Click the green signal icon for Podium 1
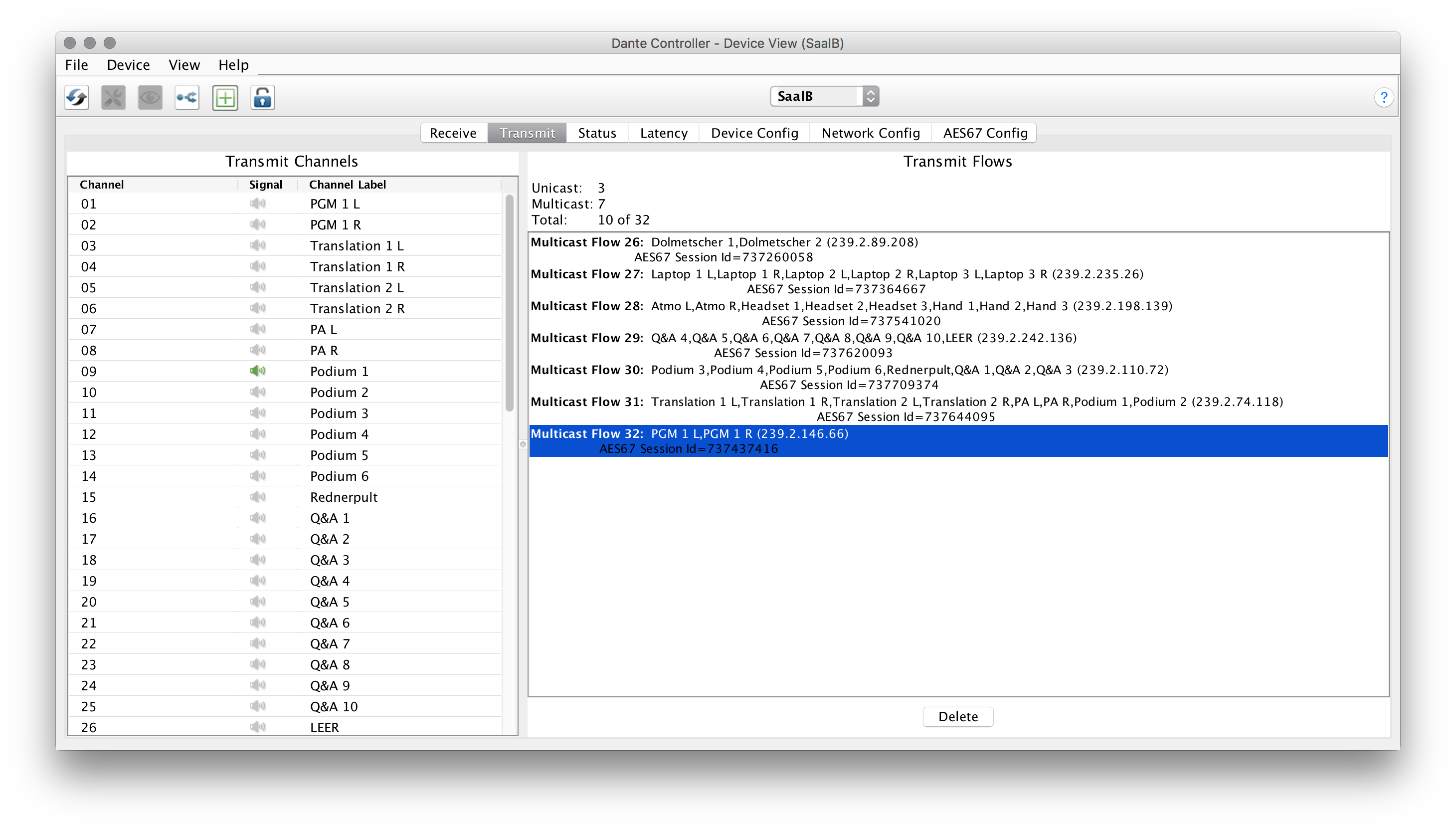 point(258,371)
